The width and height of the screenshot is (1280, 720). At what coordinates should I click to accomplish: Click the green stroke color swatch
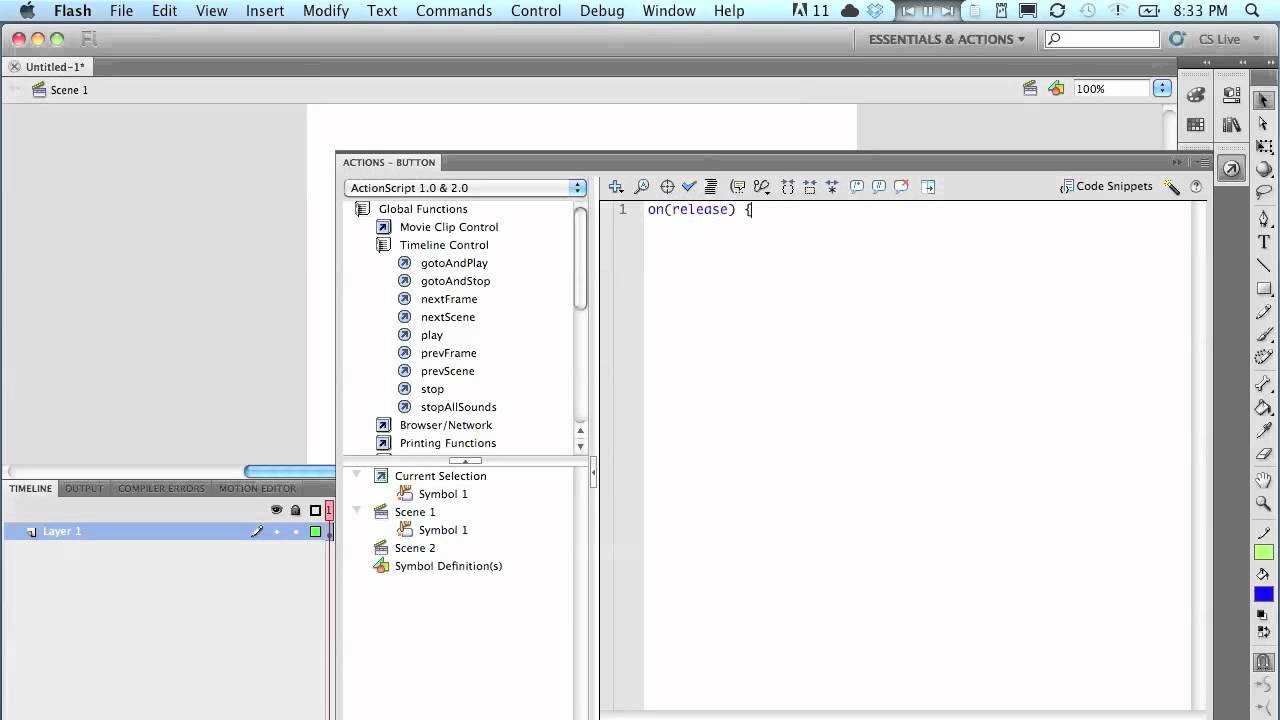tap(1264, 553)
